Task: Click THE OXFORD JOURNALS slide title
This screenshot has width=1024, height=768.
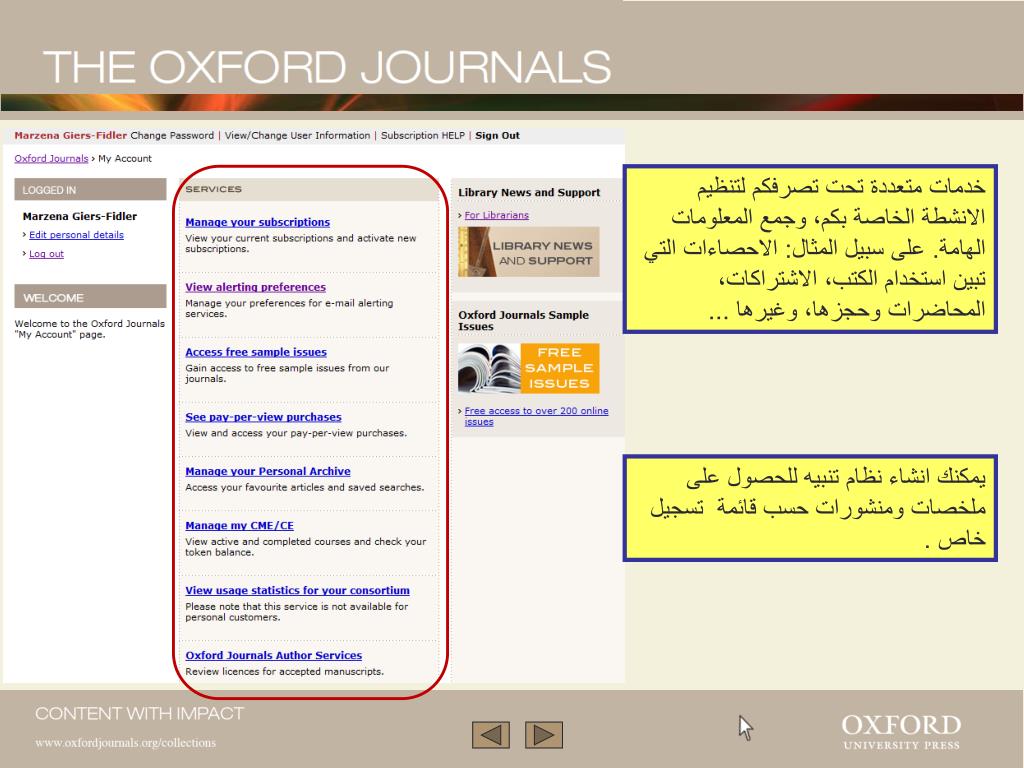Action: 327,67
